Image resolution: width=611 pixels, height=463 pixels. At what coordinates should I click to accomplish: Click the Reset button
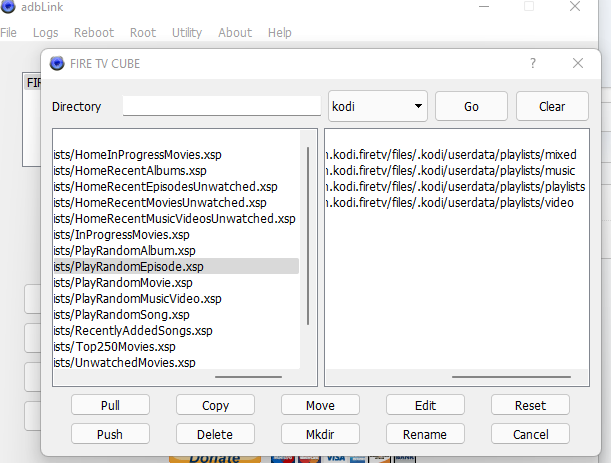530,405
